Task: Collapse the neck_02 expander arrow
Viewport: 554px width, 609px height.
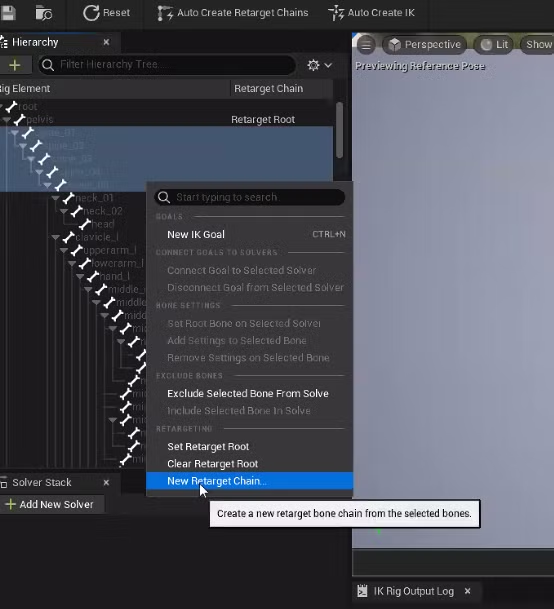Action: [64, 211]
